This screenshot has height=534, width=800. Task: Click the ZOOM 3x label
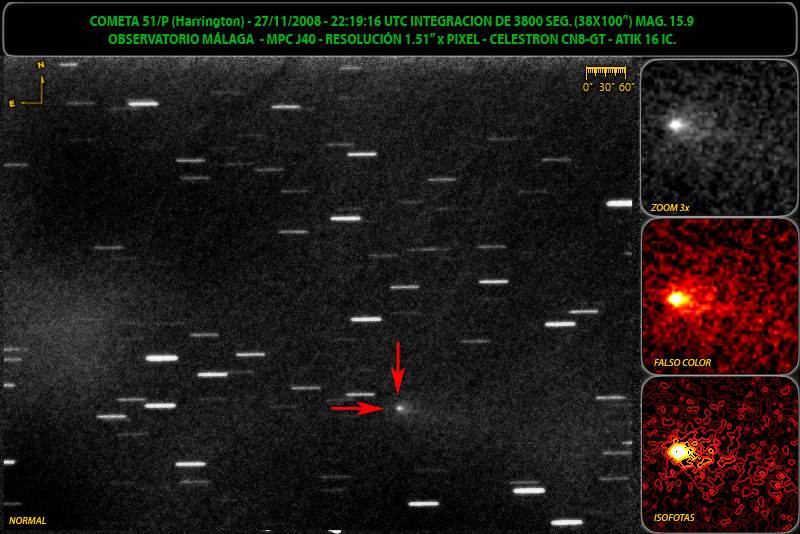[x=670, y=208]
